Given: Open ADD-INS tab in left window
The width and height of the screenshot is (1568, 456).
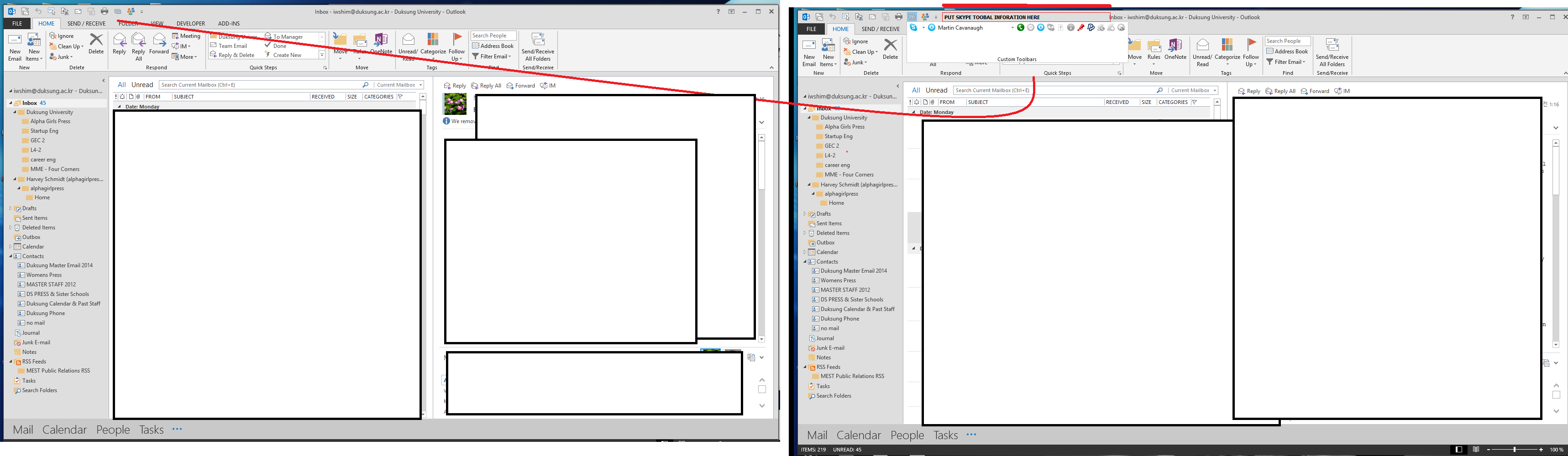Looking at the screenshot, I should pyautogui.click(x=229, y=24).
